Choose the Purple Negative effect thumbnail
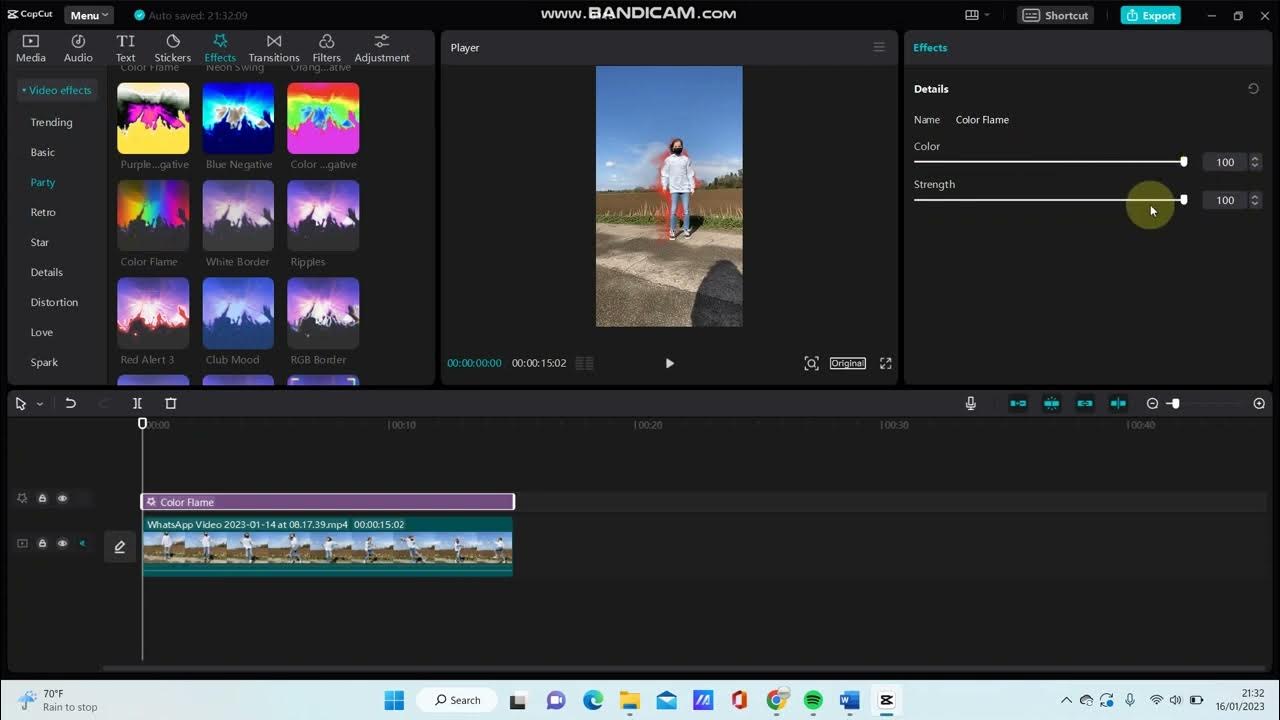The width and height of the screenshot is (1280, 720). [x=153, y=118]
